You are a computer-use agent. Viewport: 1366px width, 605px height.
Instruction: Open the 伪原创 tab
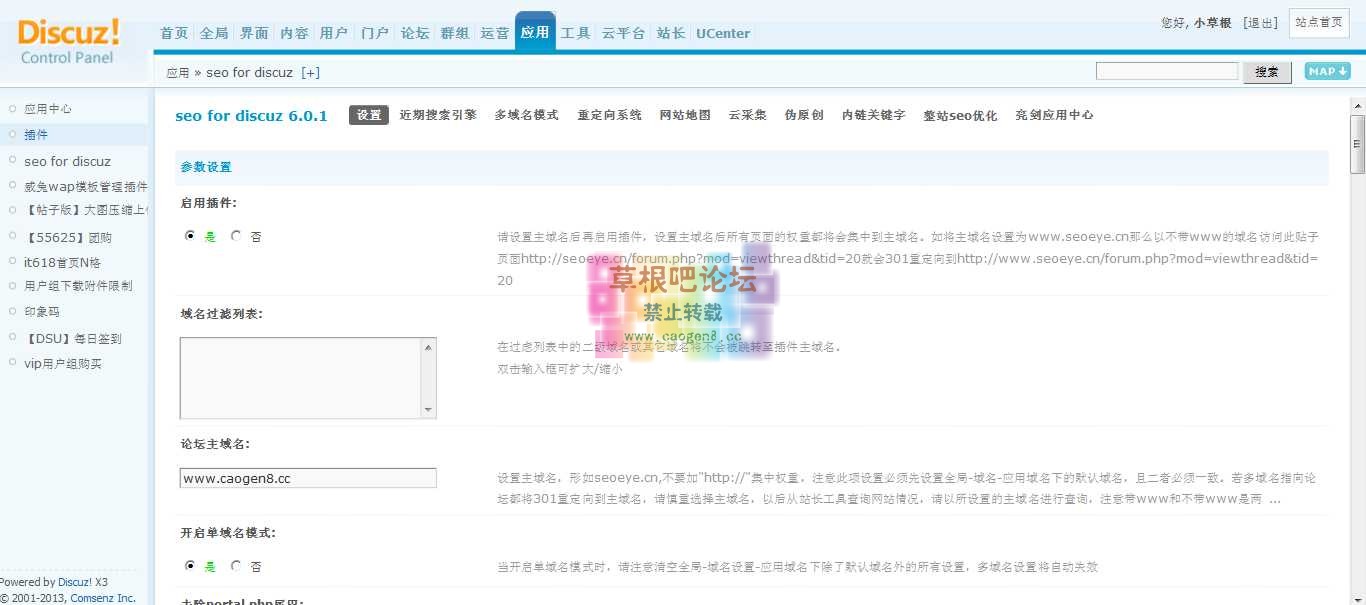click(805, 115)
